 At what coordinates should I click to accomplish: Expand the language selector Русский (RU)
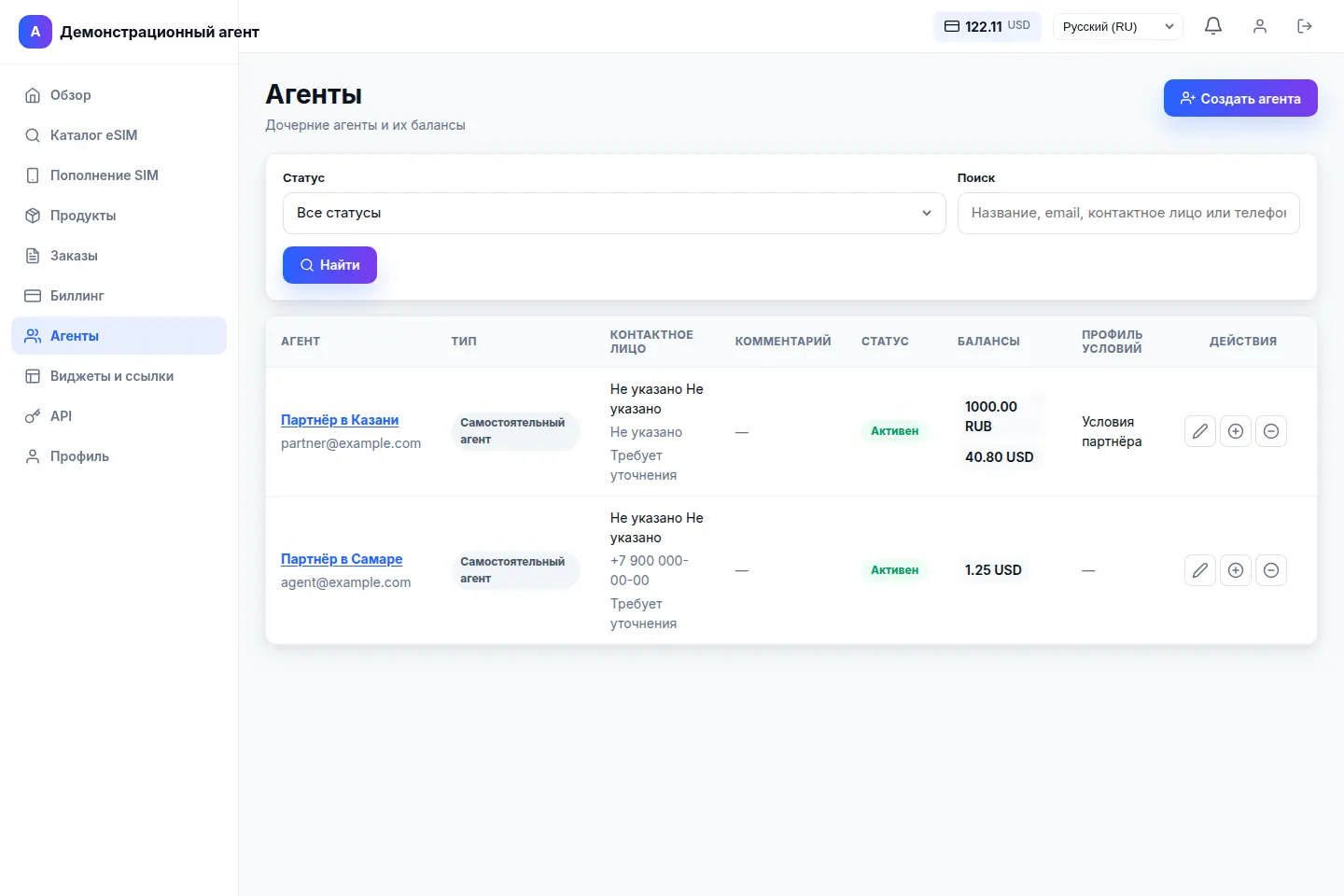tap(1118, 26)
